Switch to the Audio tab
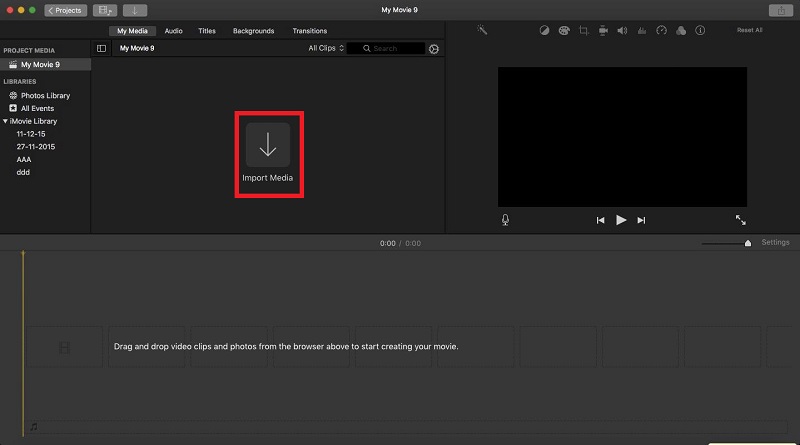The image size is (800, 445). (x=173, y=31)
